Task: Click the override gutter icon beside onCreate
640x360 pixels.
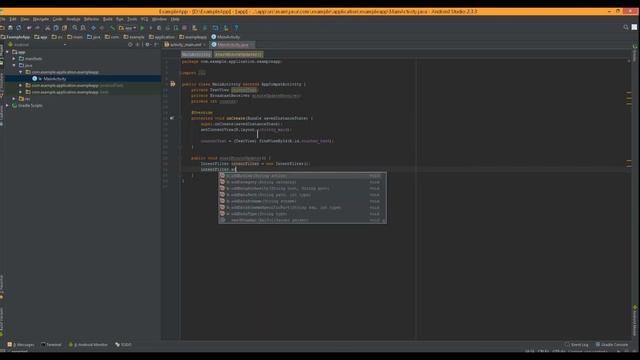Action: coord(172,118)
